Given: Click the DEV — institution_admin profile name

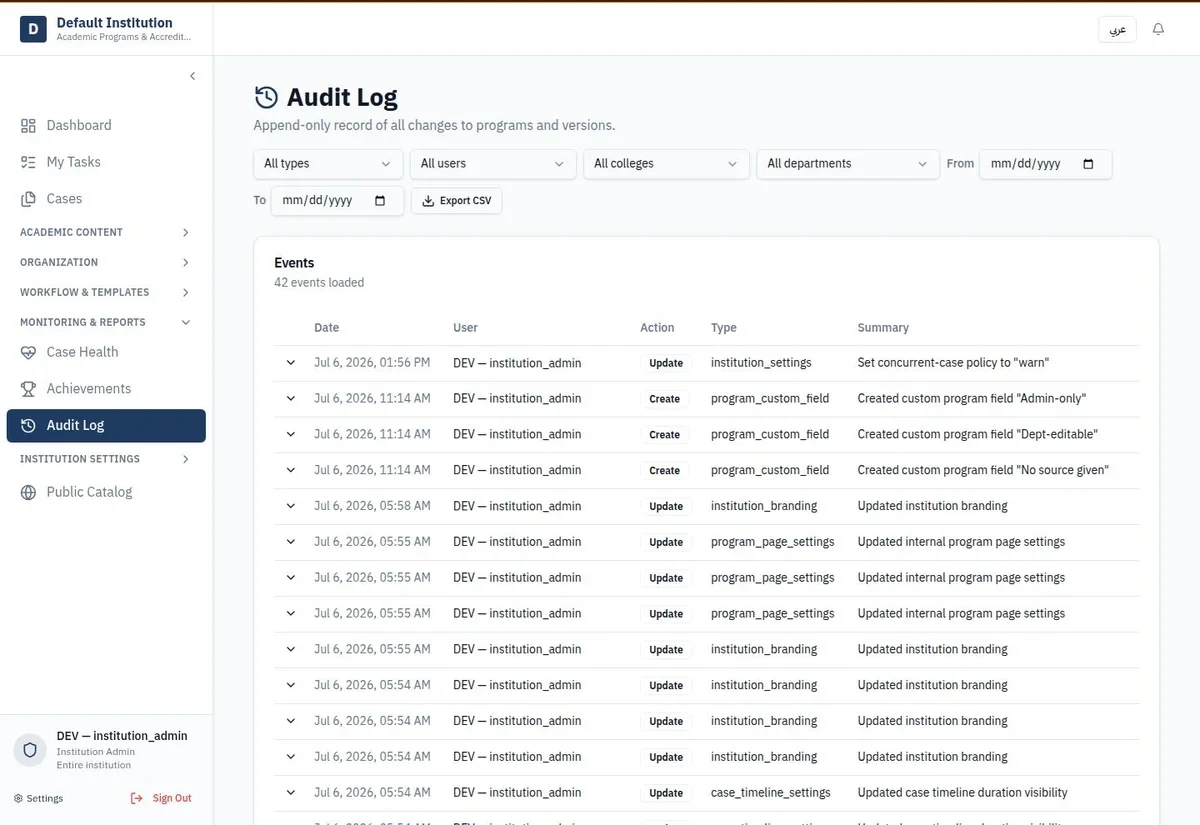Looking at the screenshot, I should point(122,736).
